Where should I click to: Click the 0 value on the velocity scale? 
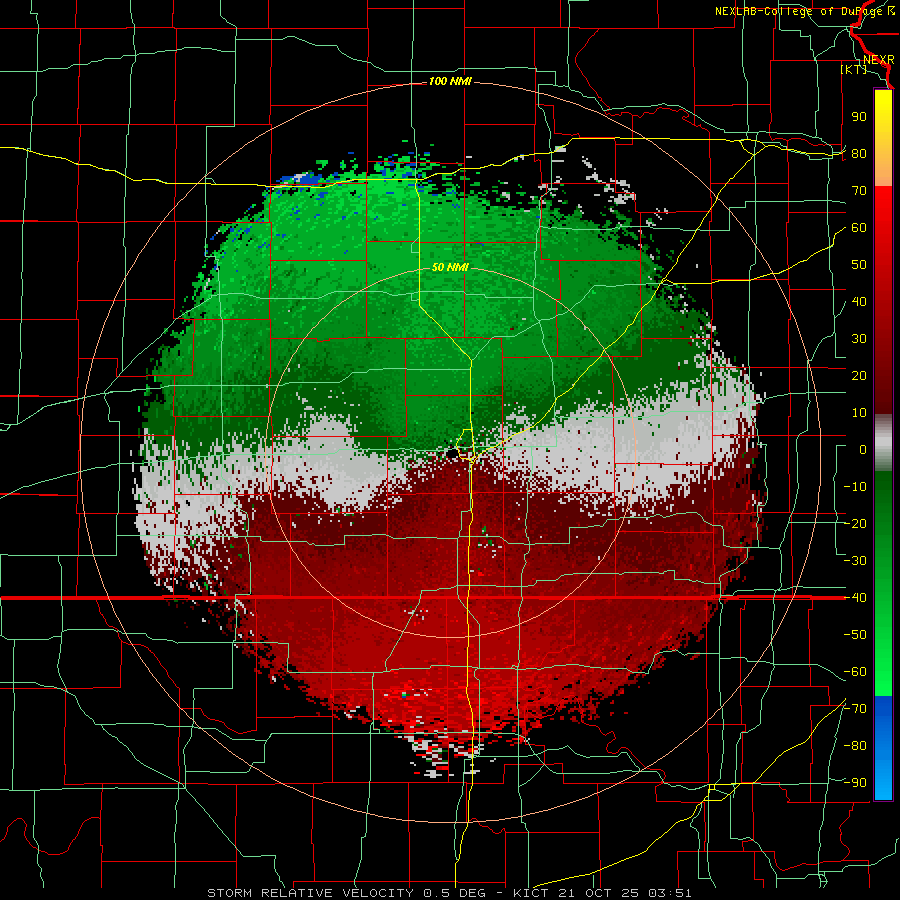(863, 450)
